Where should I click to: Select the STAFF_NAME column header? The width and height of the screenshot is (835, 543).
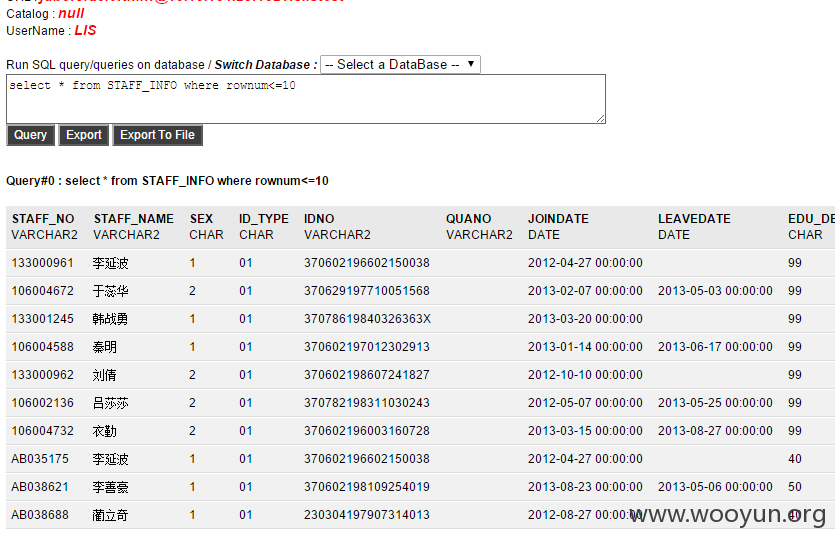click(134, 219)
